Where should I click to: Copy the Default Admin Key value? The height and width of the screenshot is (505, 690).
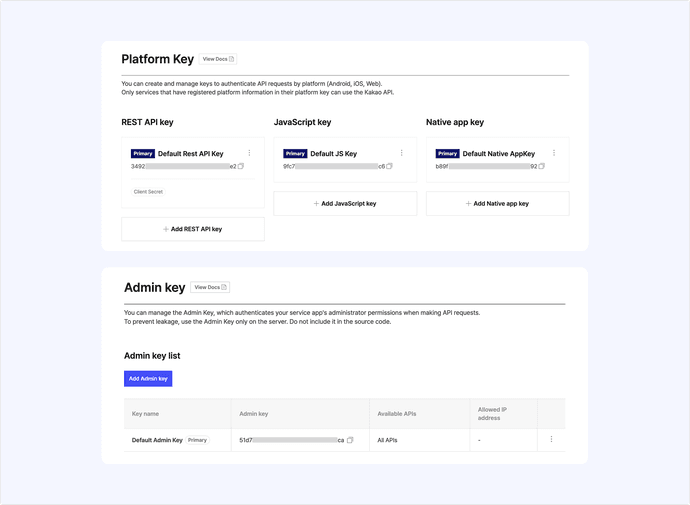coord(350,440)
